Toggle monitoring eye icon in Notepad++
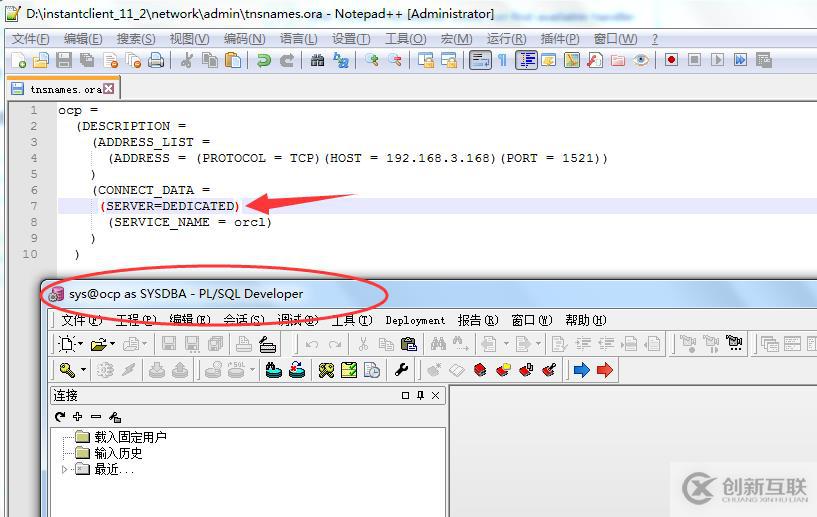The height and width of the screenshot is (517, 817). pyautogui.click(x=641, y=60)
